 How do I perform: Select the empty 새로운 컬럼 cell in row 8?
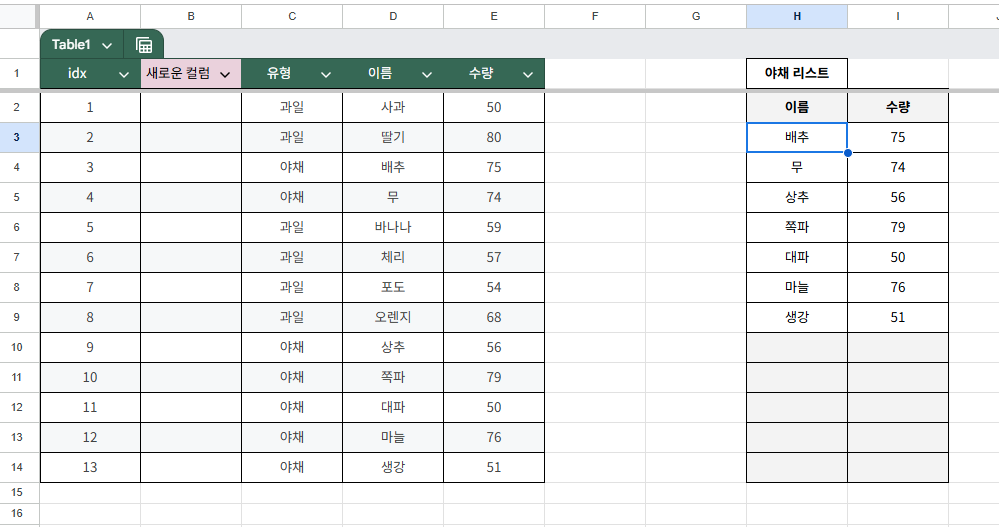tap(191, 287)
